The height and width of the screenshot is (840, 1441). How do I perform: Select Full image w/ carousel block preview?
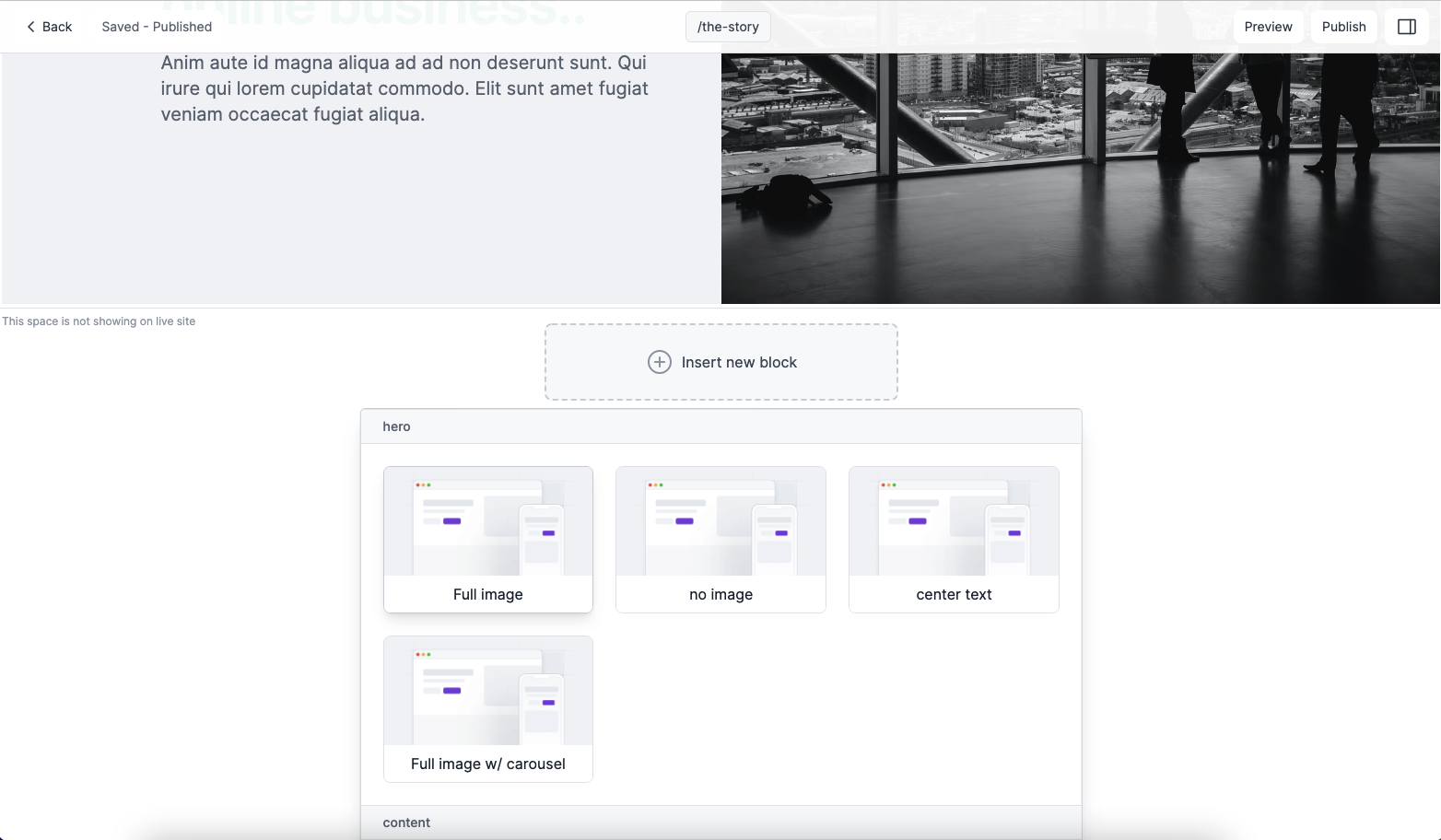[x=488, y=692]
